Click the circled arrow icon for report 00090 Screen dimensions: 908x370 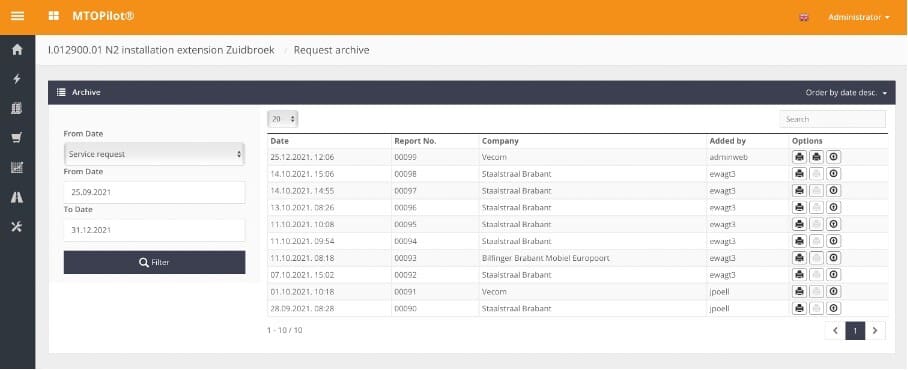(833, 308)
